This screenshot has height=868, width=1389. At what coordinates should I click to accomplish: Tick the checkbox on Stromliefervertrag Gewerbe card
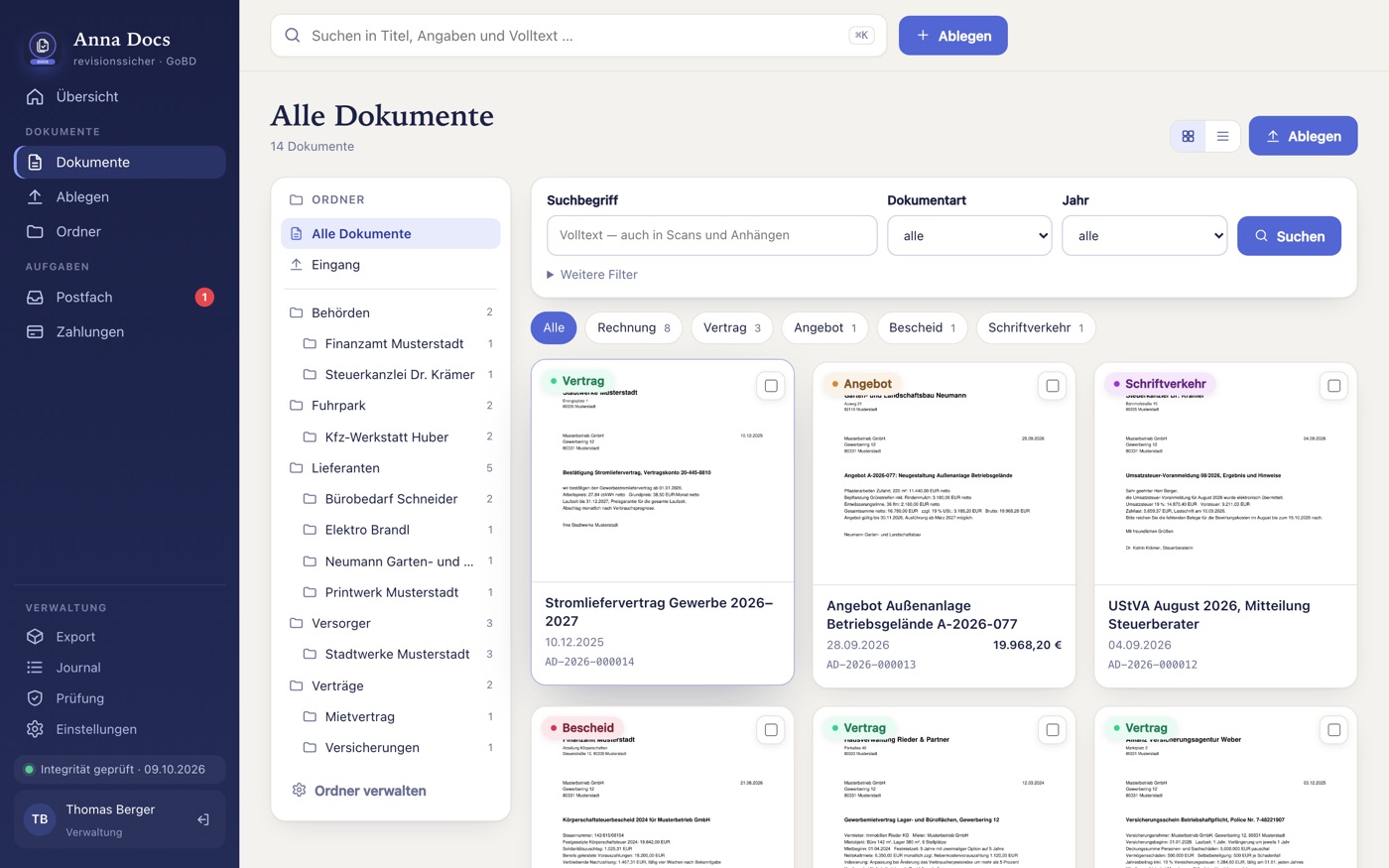coord(771,386)
